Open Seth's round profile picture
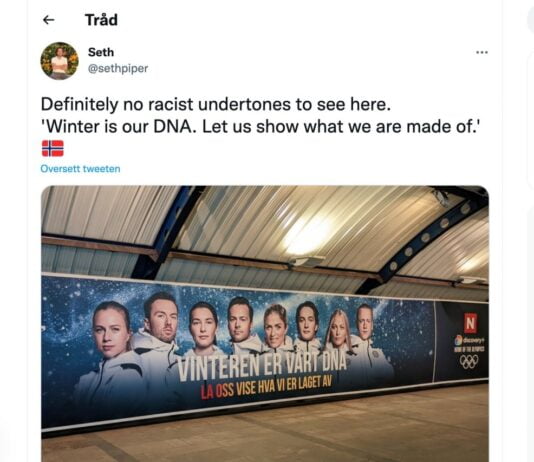This screenshot has height=462, width=534. coord(60,61)
